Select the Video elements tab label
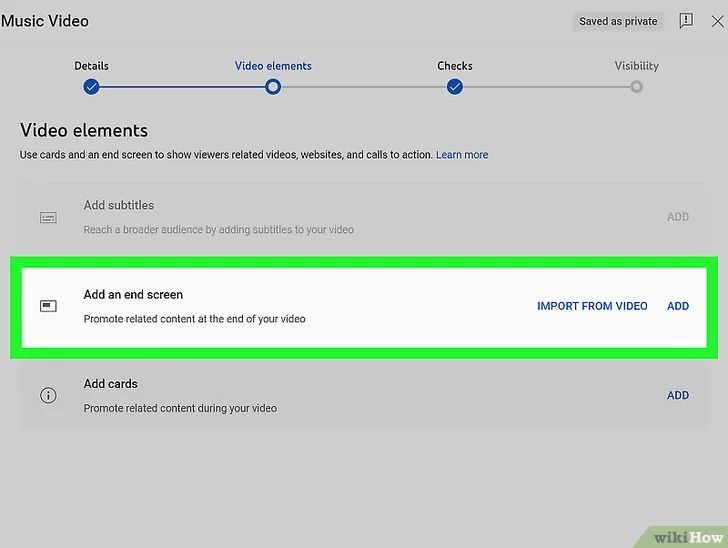 pos(273,66)
